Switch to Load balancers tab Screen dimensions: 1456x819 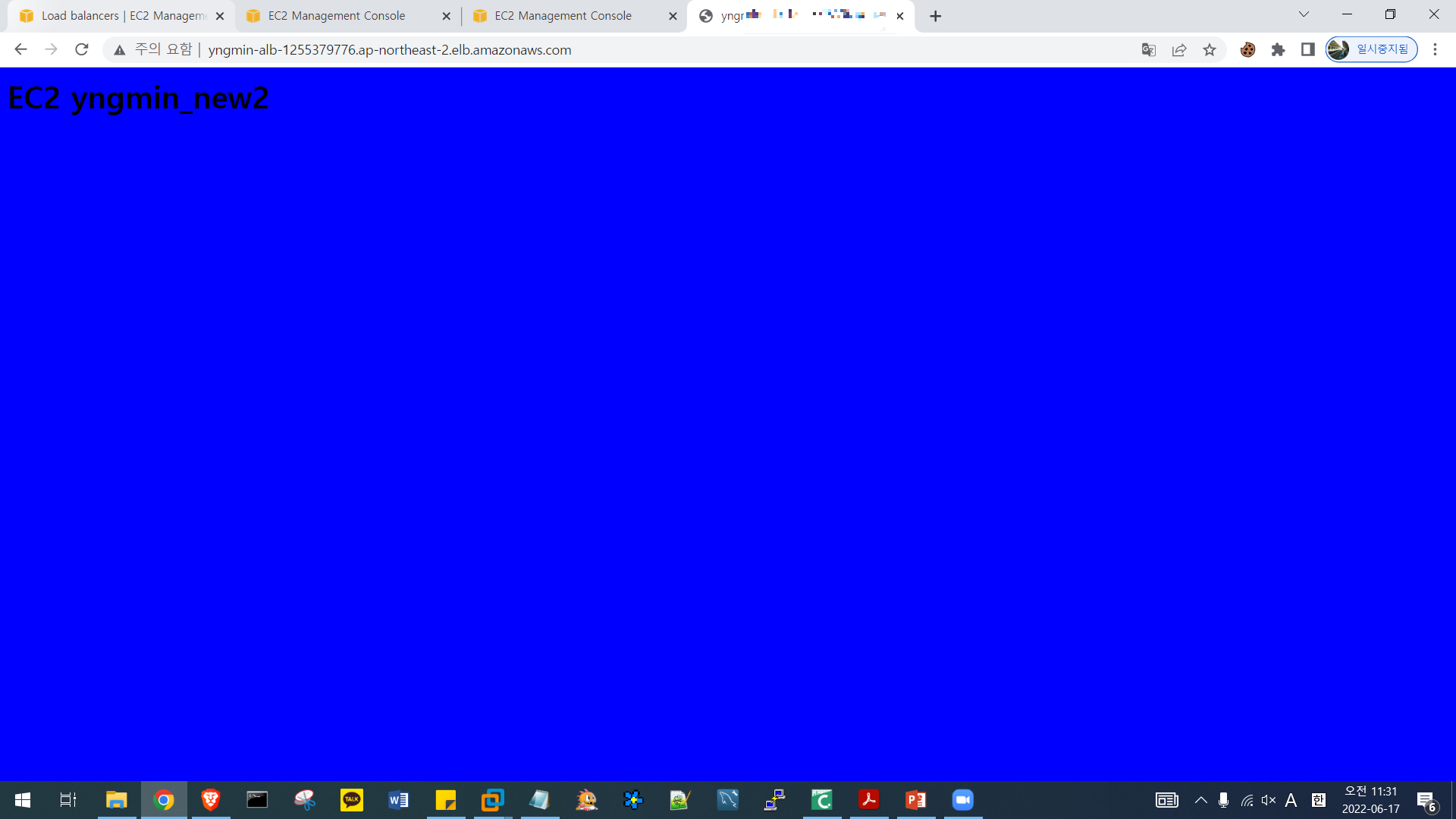pyautogui.click(x=121, y=16)
